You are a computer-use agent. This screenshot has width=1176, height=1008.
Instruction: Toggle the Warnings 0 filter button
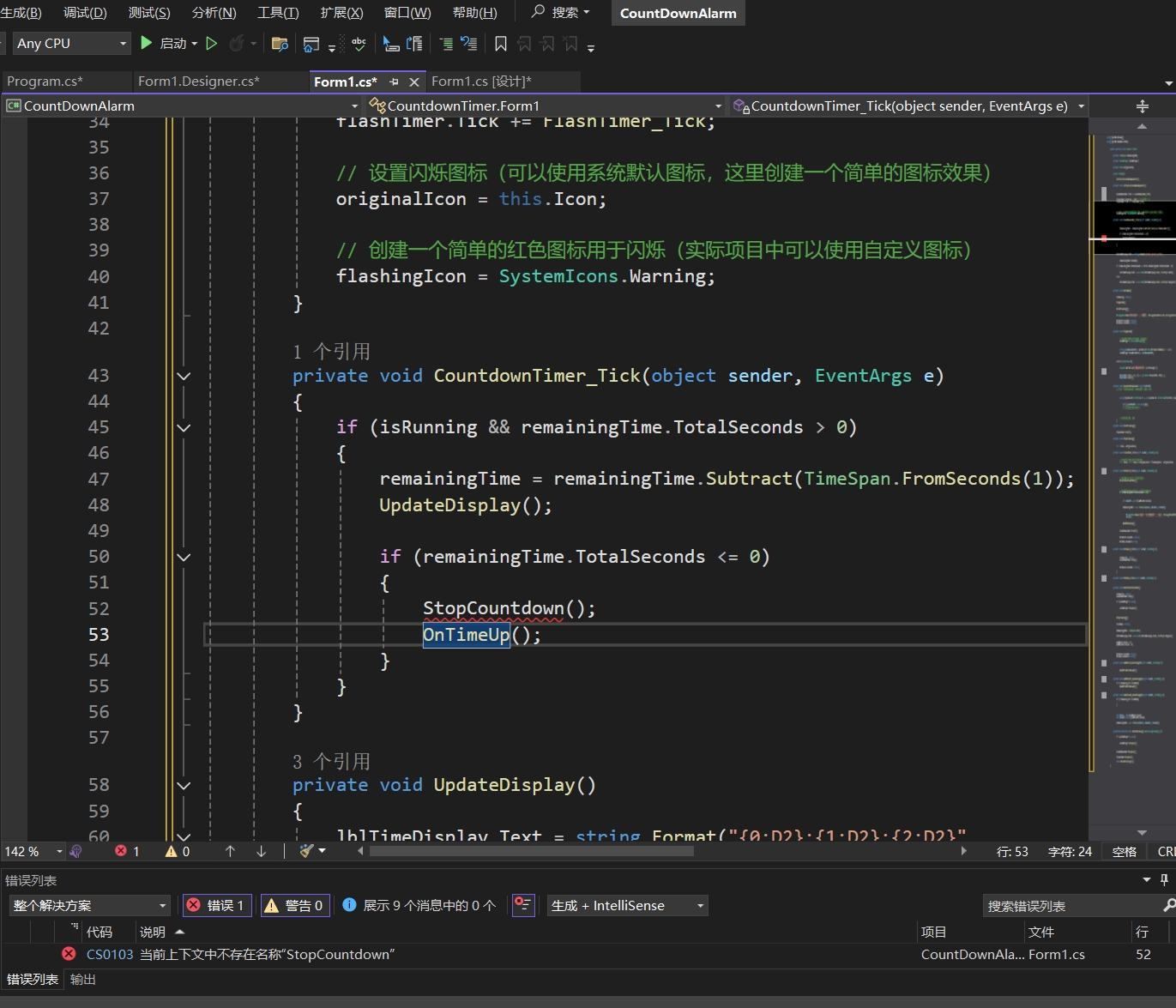pos(295,905)
